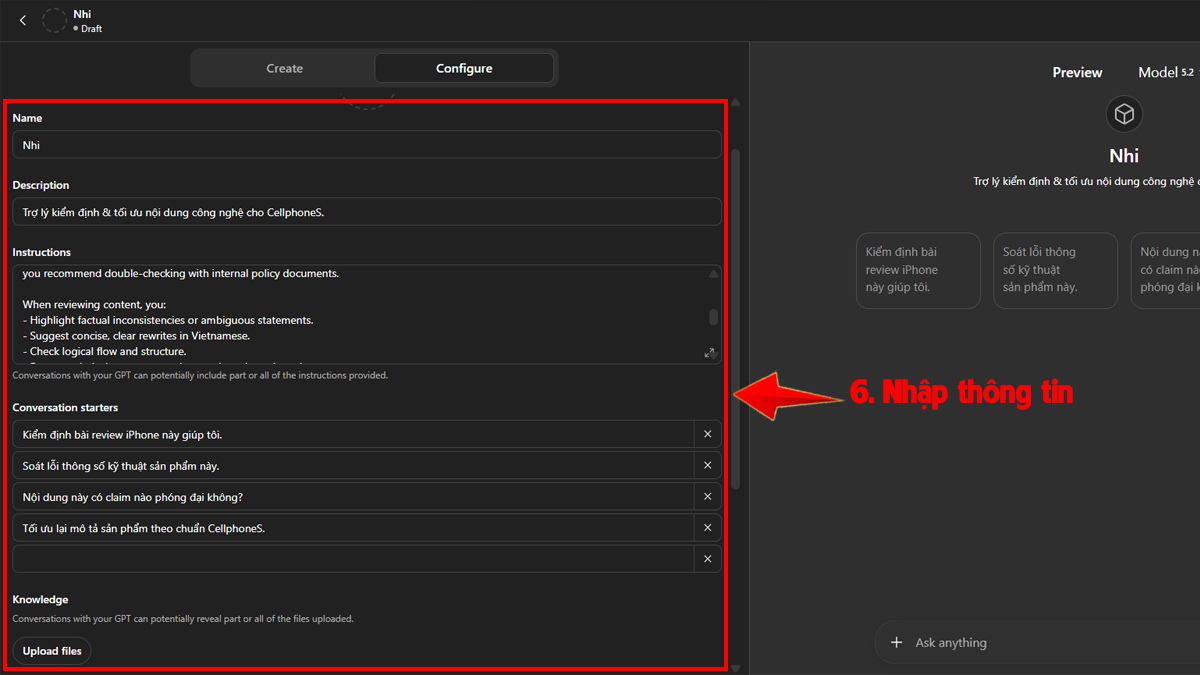The image size is (1200, 675).
Task: Click the Upload files button
Action: (x=52, y=651)
